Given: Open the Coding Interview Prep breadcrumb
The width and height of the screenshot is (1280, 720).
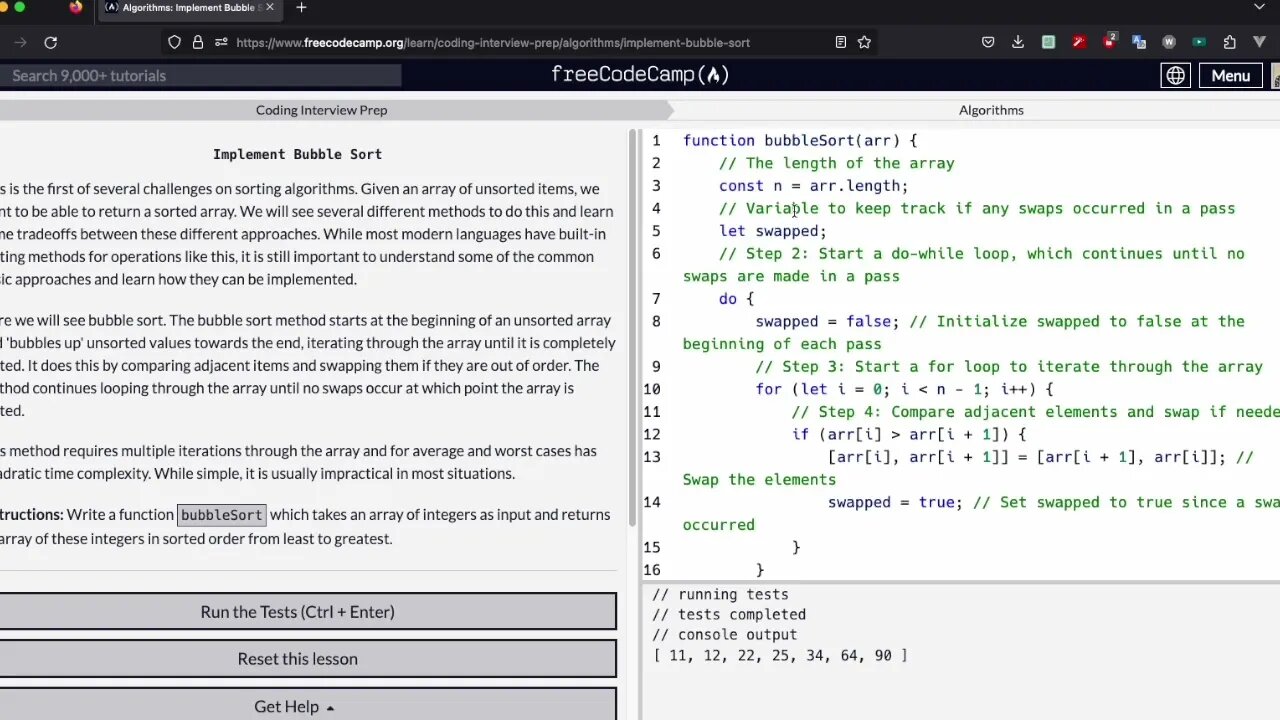Looking at the screenshot, I should point(321,110).
